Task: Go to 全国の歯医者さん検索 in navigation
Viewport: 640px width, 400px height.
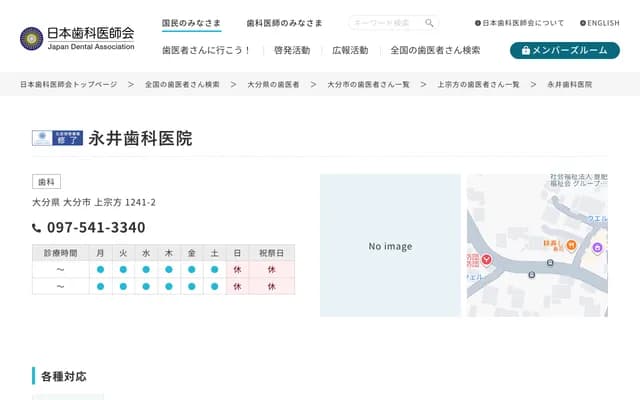Action: pos(435,50)
